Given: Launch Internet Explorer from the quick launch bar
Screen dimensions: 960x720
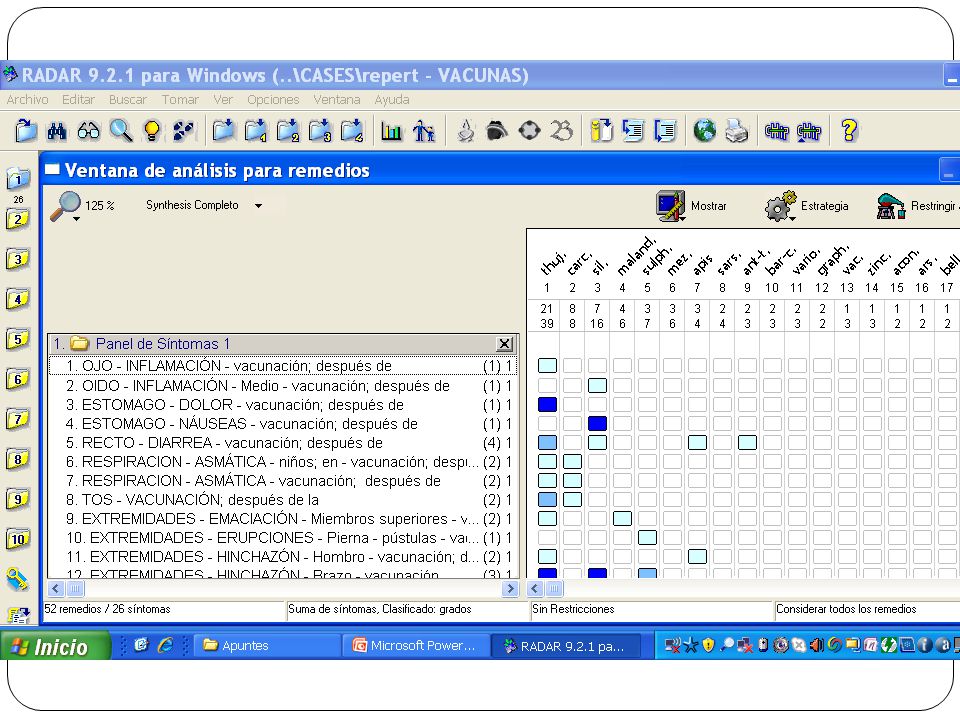Looking at the screenshot, I should tap(165, 645).
